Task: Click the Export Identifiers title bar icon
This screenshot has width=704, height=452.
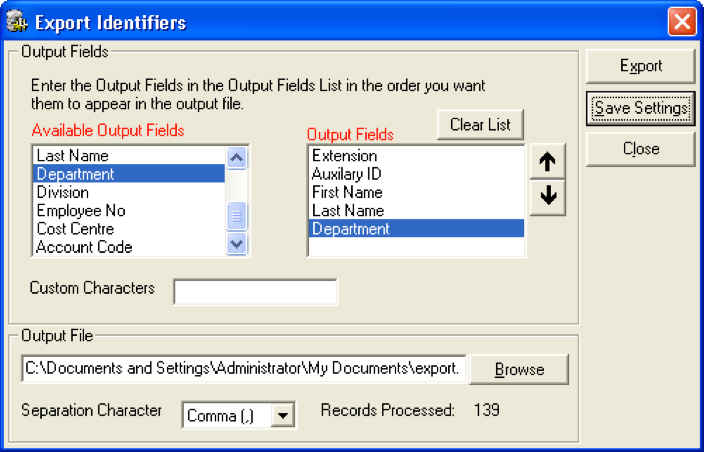Action: (x=18, y=22)
